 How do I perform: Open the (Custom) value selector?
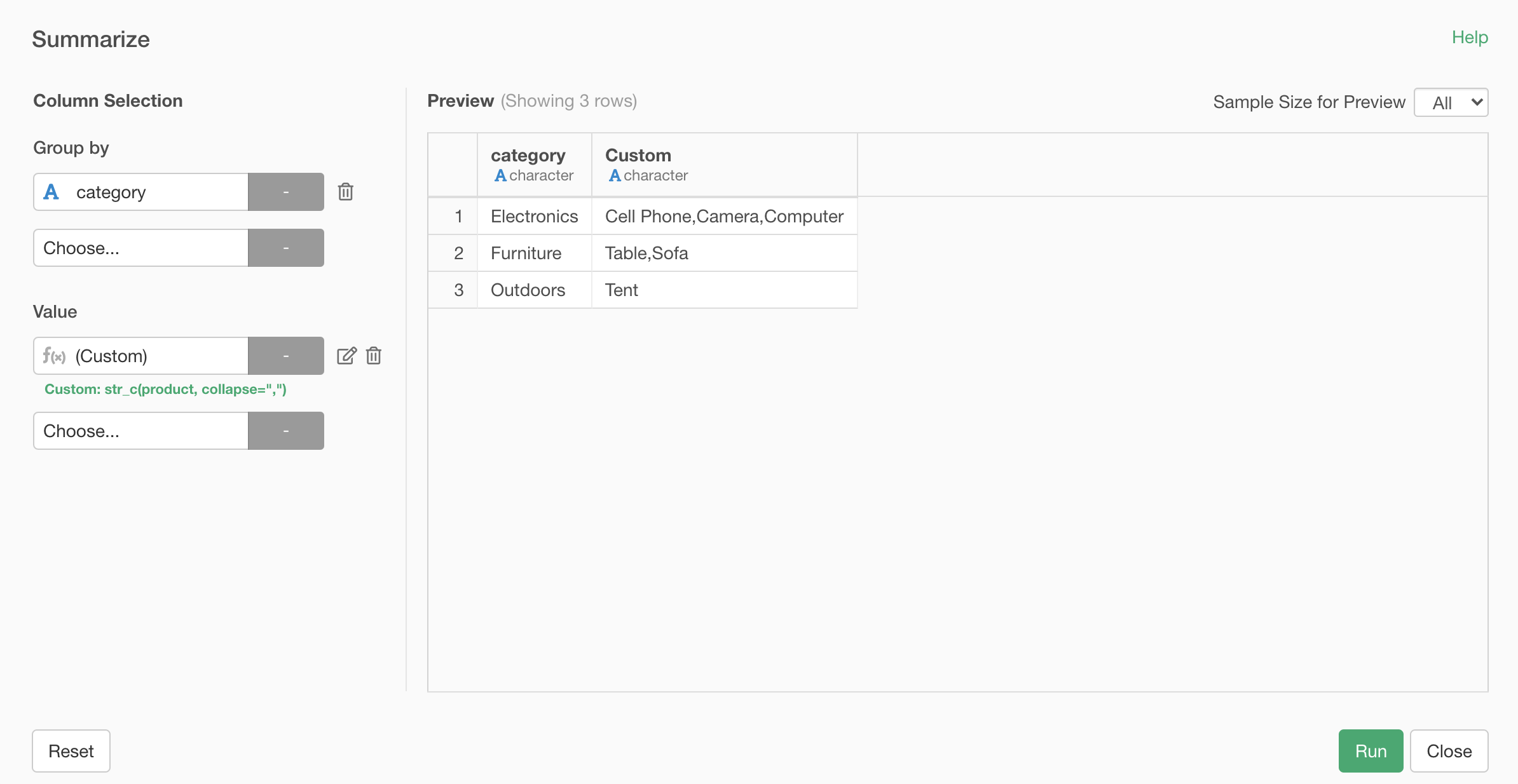pyautogui.click(x=141, y=356)
